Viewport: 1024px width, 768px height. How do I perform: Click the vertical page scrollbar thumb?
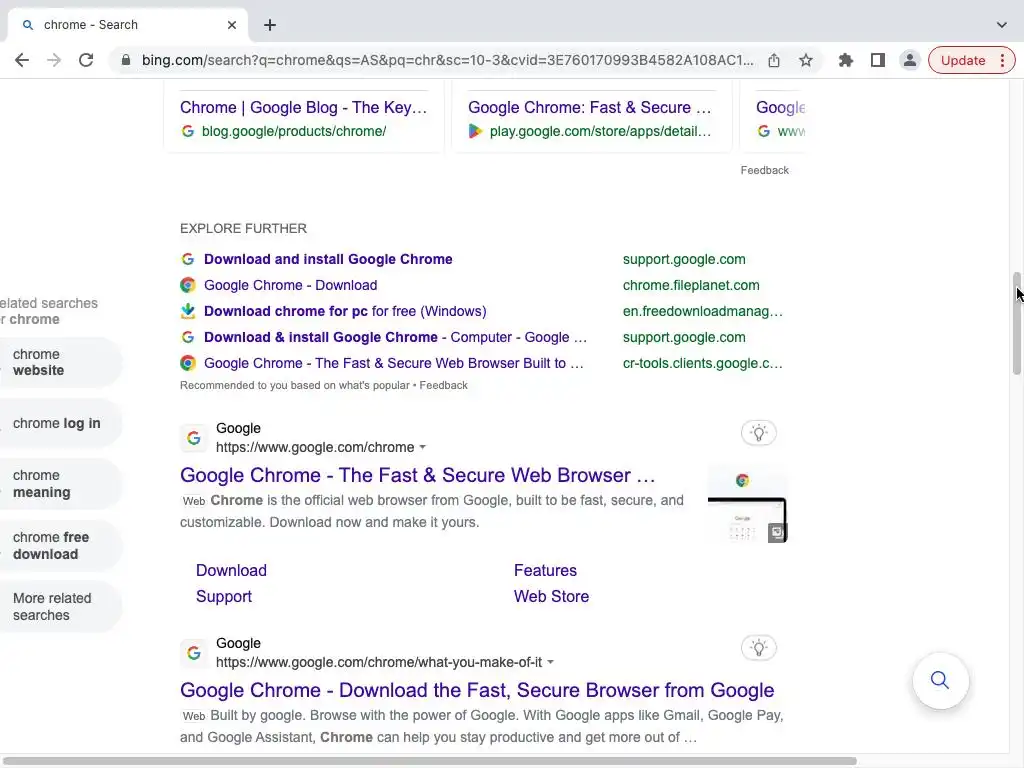(1017, 322)
